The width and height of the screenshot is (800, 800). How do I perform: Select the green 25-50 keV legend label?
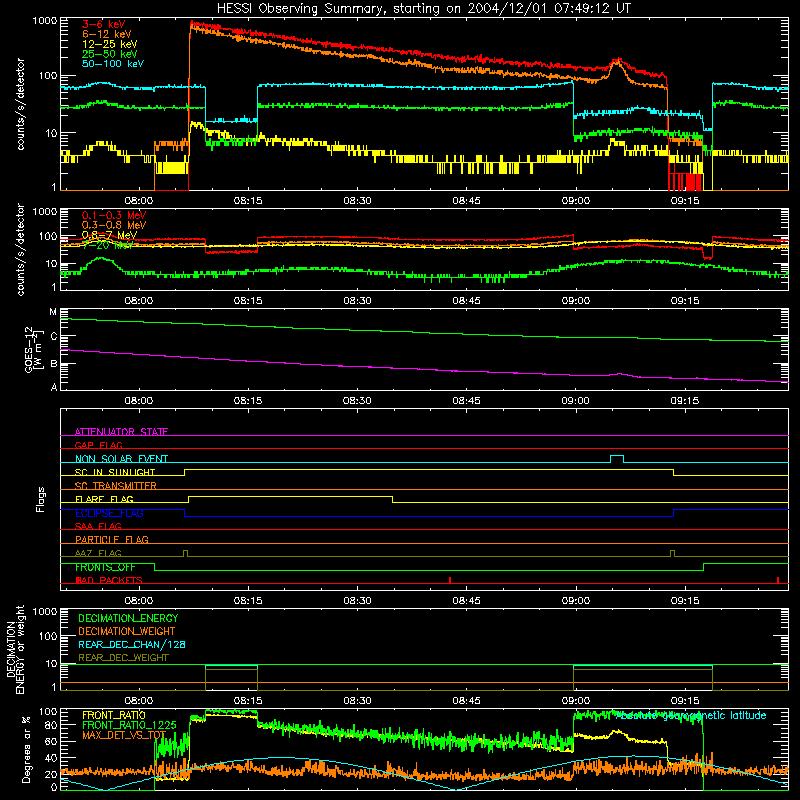110,54
